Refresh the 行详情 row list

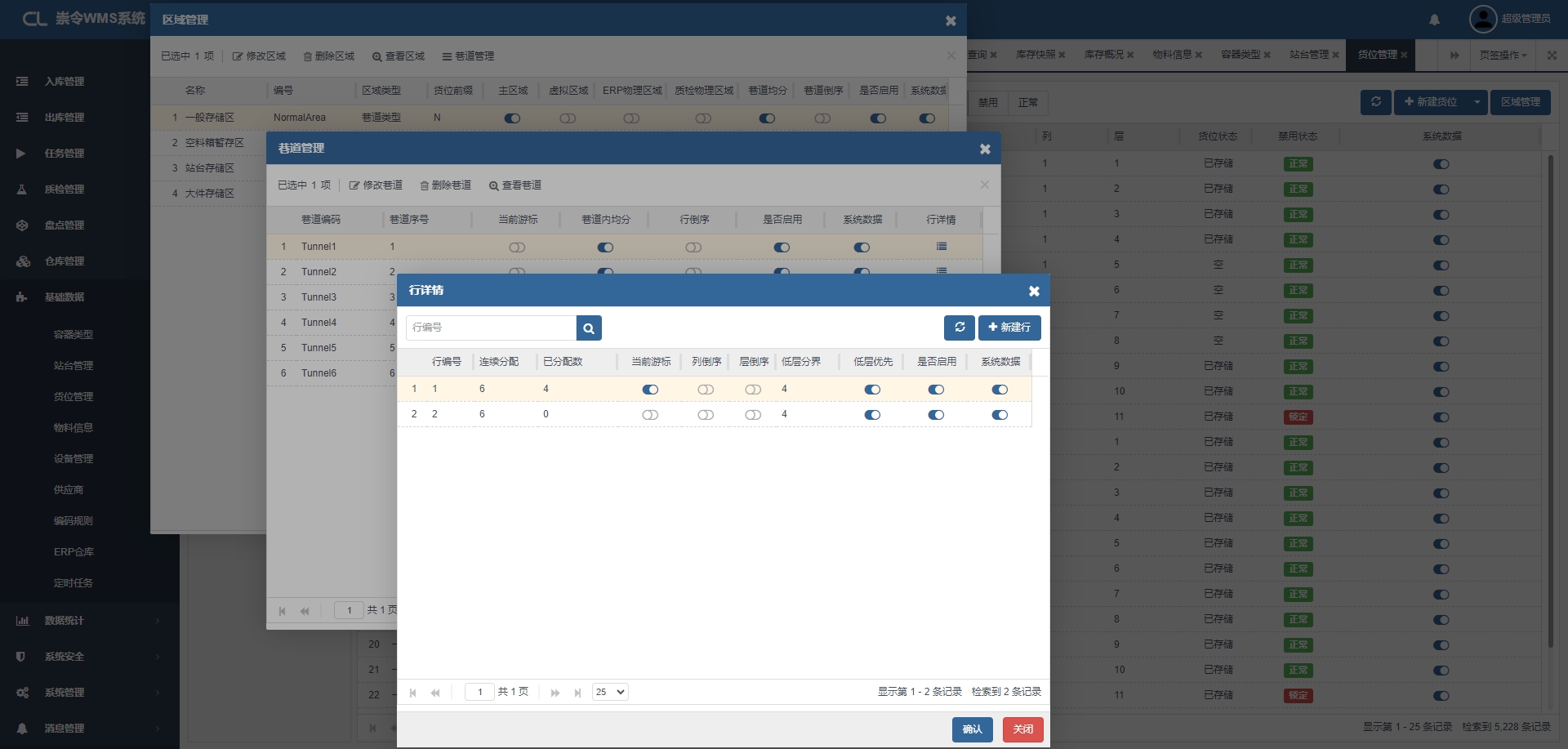coord(960,328)
